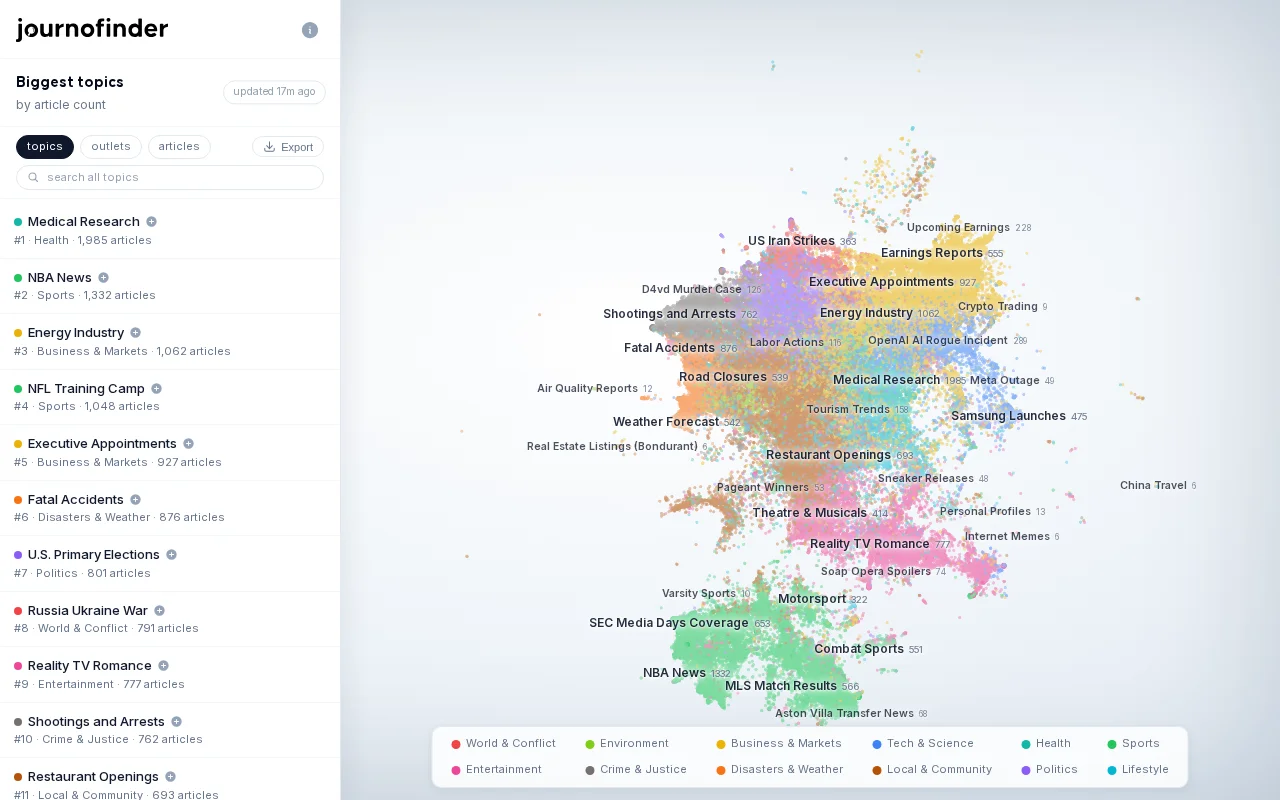Image resolution: width=1280 pixels, height=800 pixels.
Task: Toggle Local & Community legend filter
Action: 932,770
